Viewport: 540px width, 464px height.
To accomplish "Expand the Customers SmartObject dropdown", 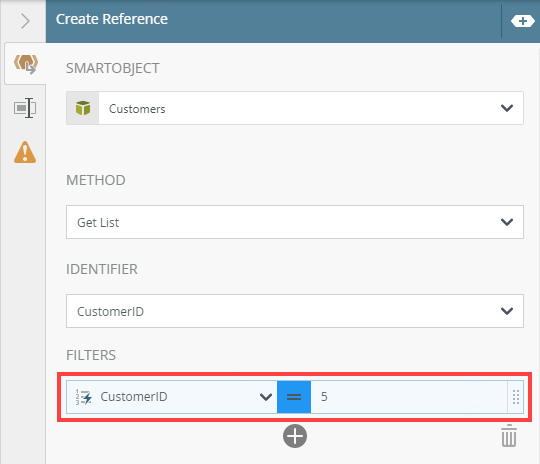I will [x=507, y=108].
